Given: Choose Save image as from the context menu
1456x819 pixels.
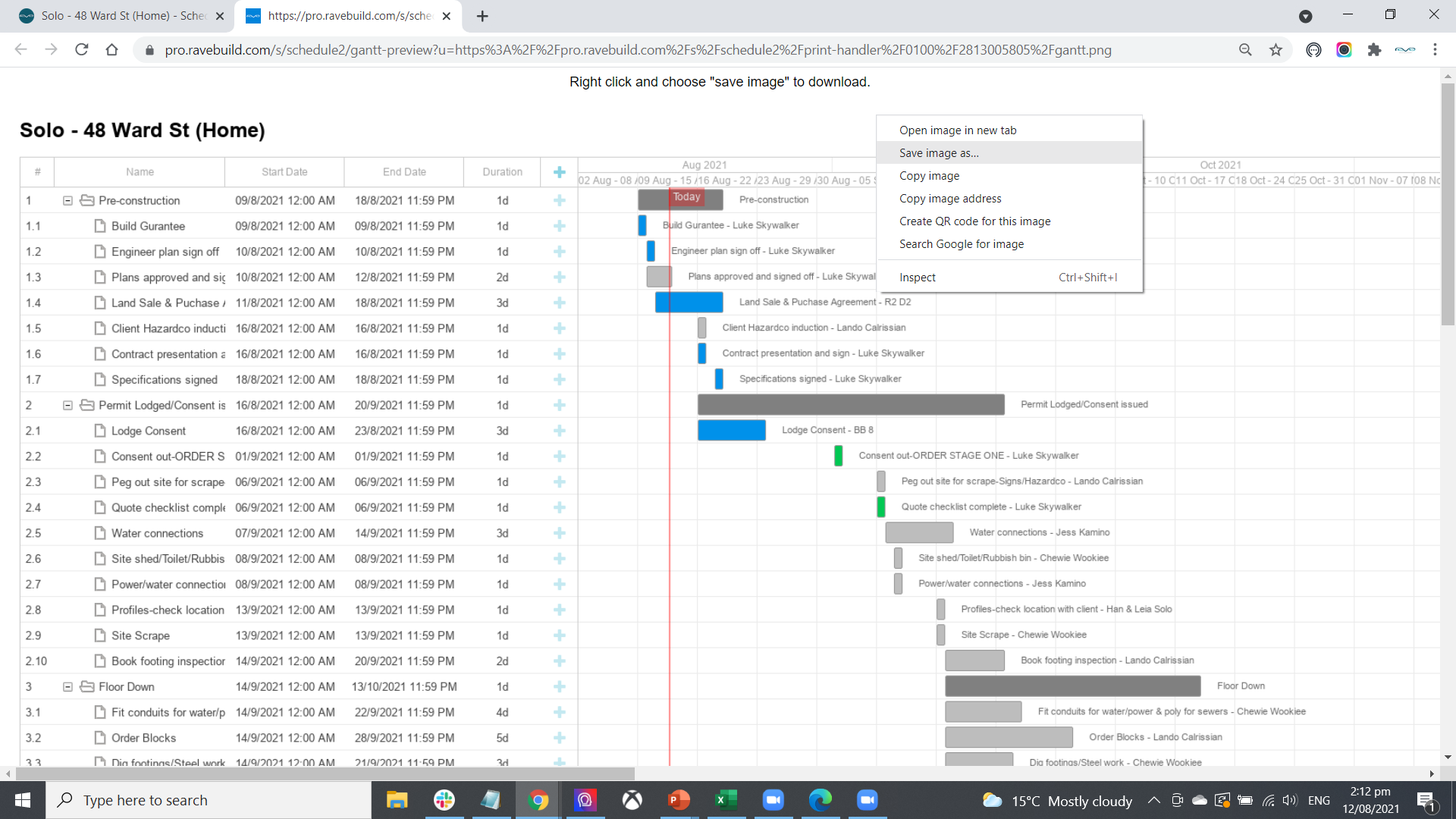Looking at the screenshot, I should 939,152.
